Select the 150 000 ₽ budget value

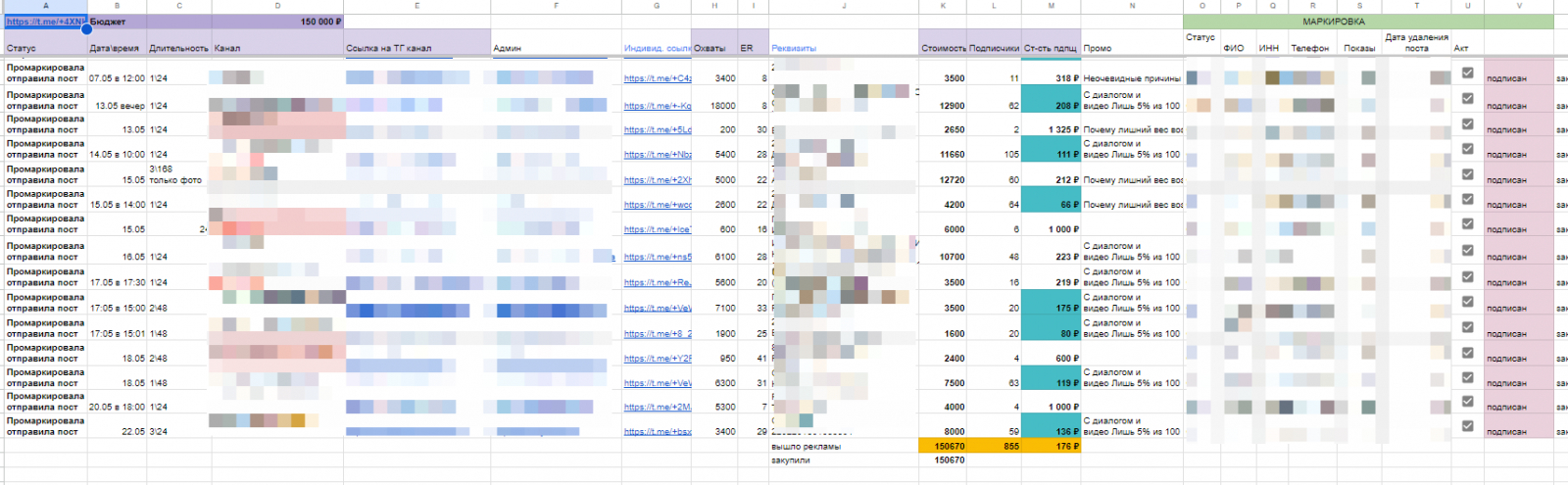coord(277,21)
